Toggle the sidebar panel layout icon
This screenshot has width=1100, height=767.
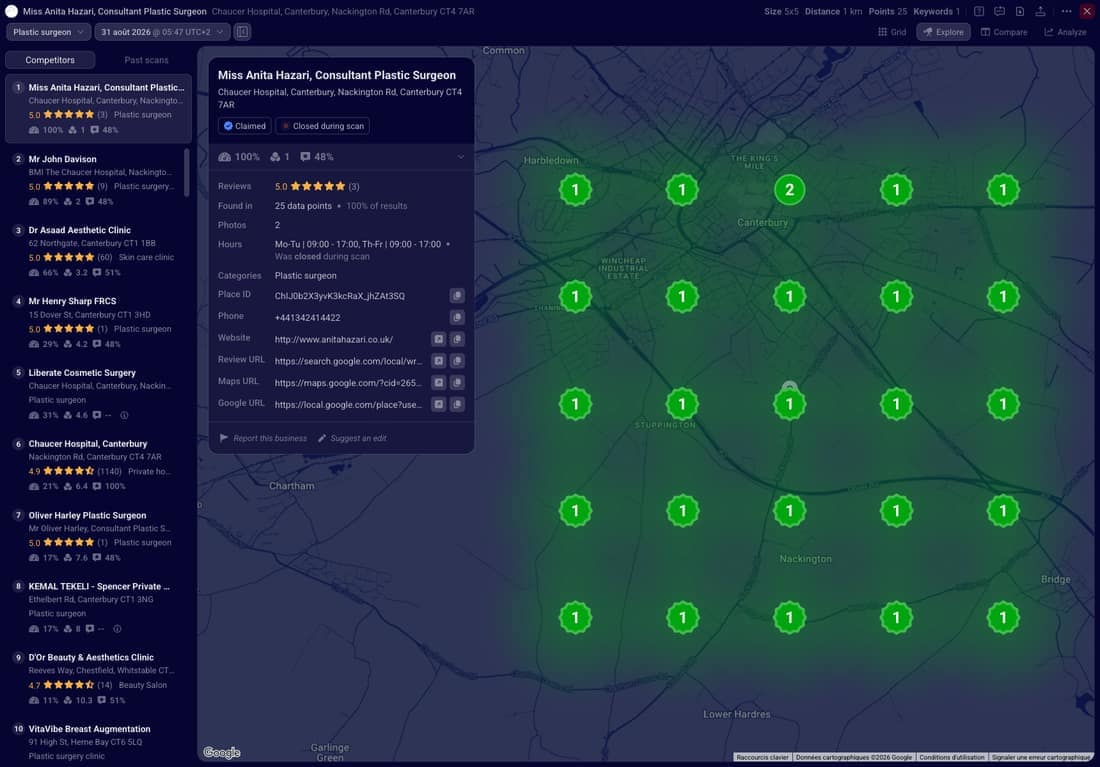242,32
